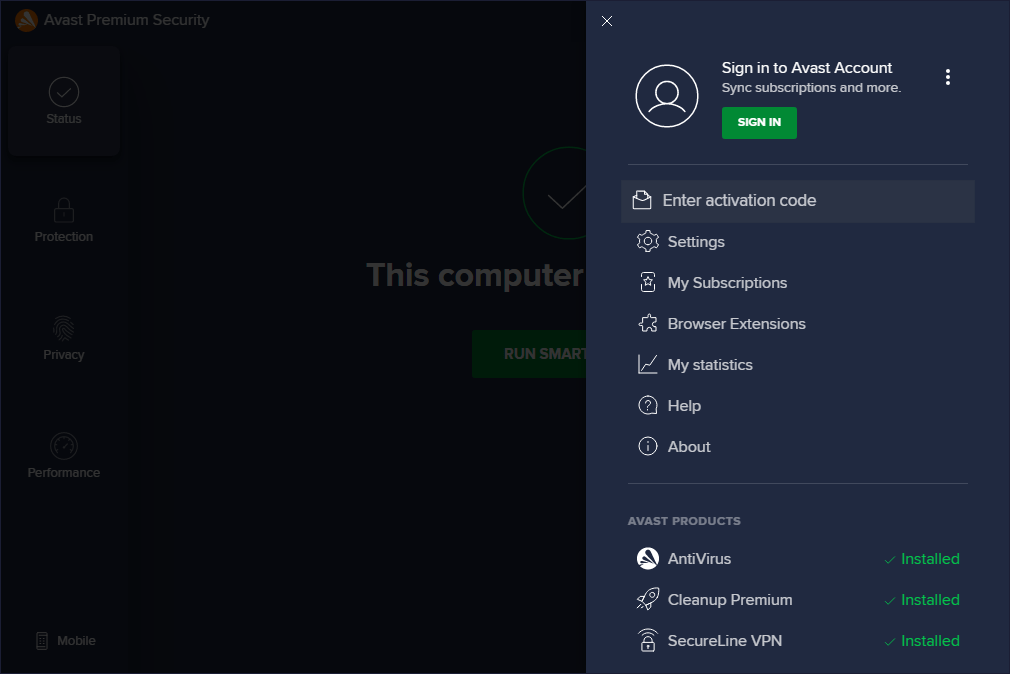This screenshot has height=674, width=1010.
Task: Click the Help question mark icon
Action: [647, 405]
